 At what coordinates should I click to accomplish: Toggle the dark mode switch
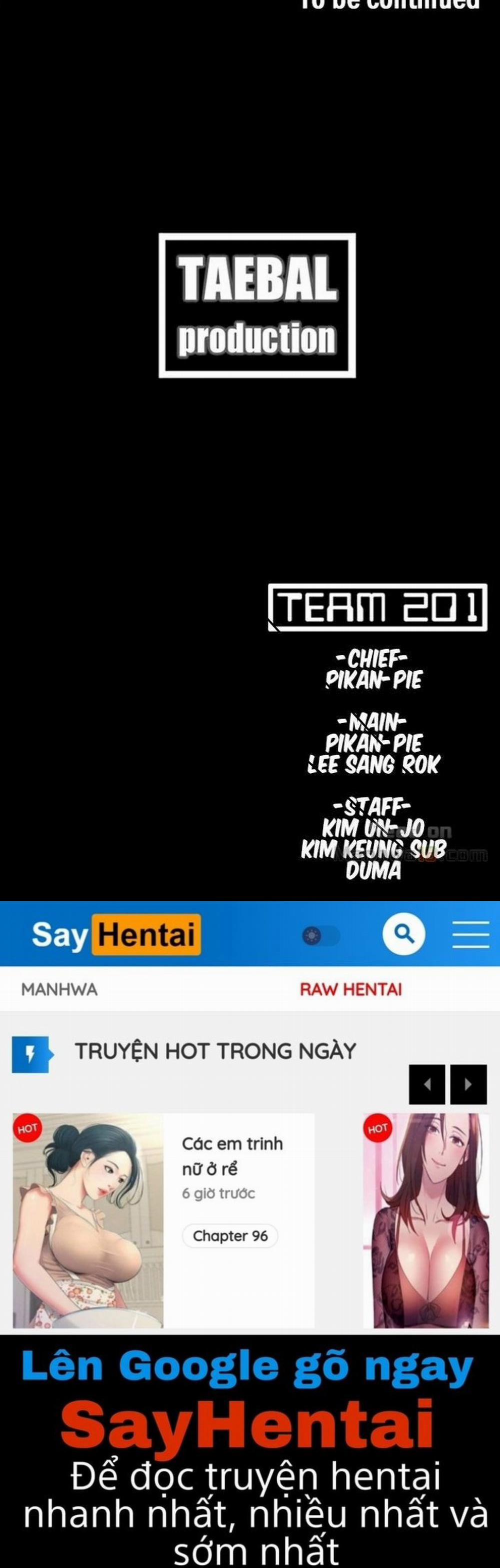(x=321, y=936)
